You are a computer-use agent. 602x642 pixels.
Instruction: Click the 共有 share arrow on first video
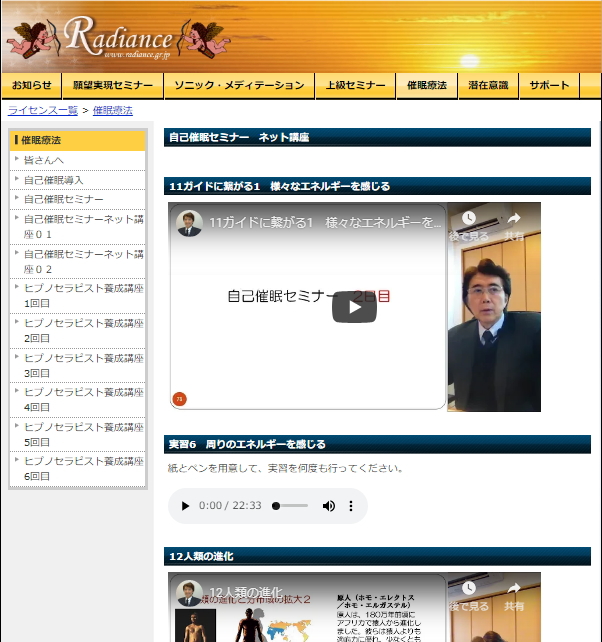tap(514, 218)
